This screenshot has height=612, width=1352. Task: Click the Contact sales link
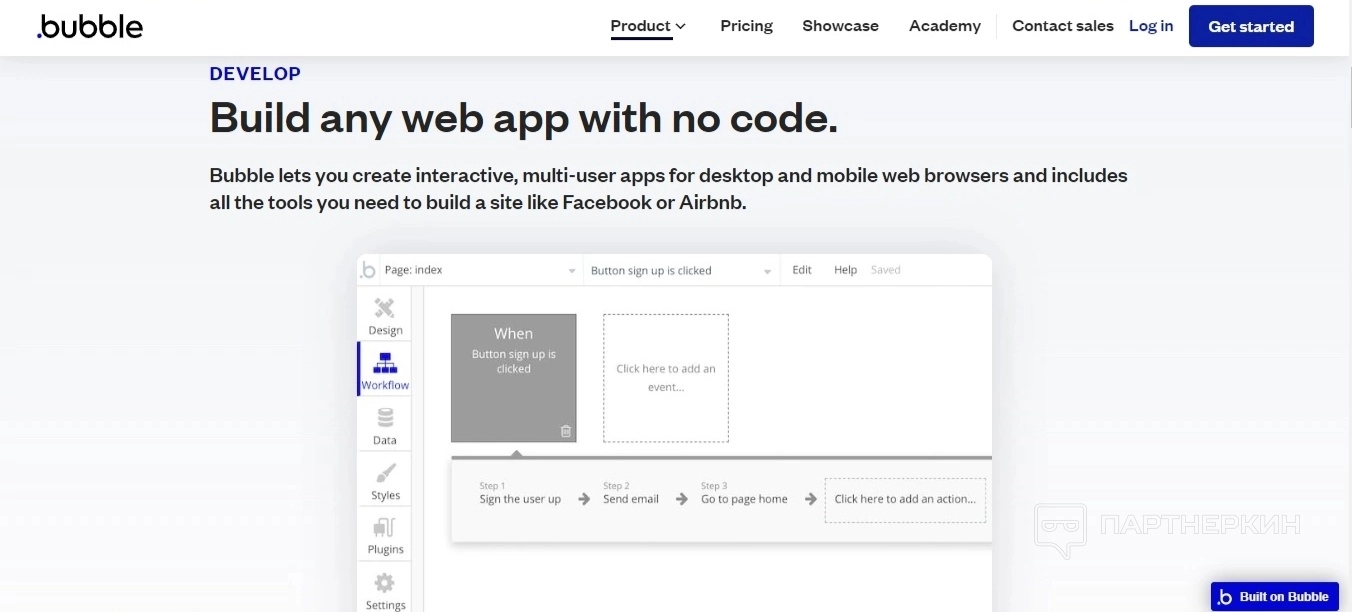point(1062,26)
